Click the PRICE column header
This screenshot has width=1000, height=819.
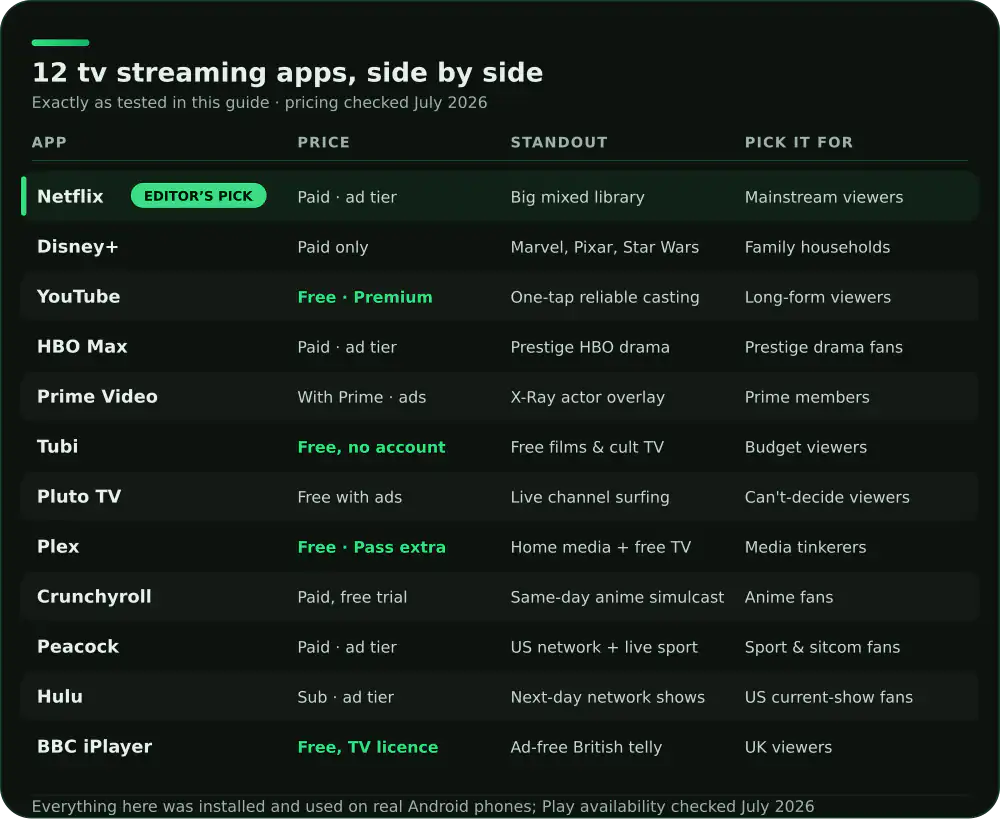323,142
